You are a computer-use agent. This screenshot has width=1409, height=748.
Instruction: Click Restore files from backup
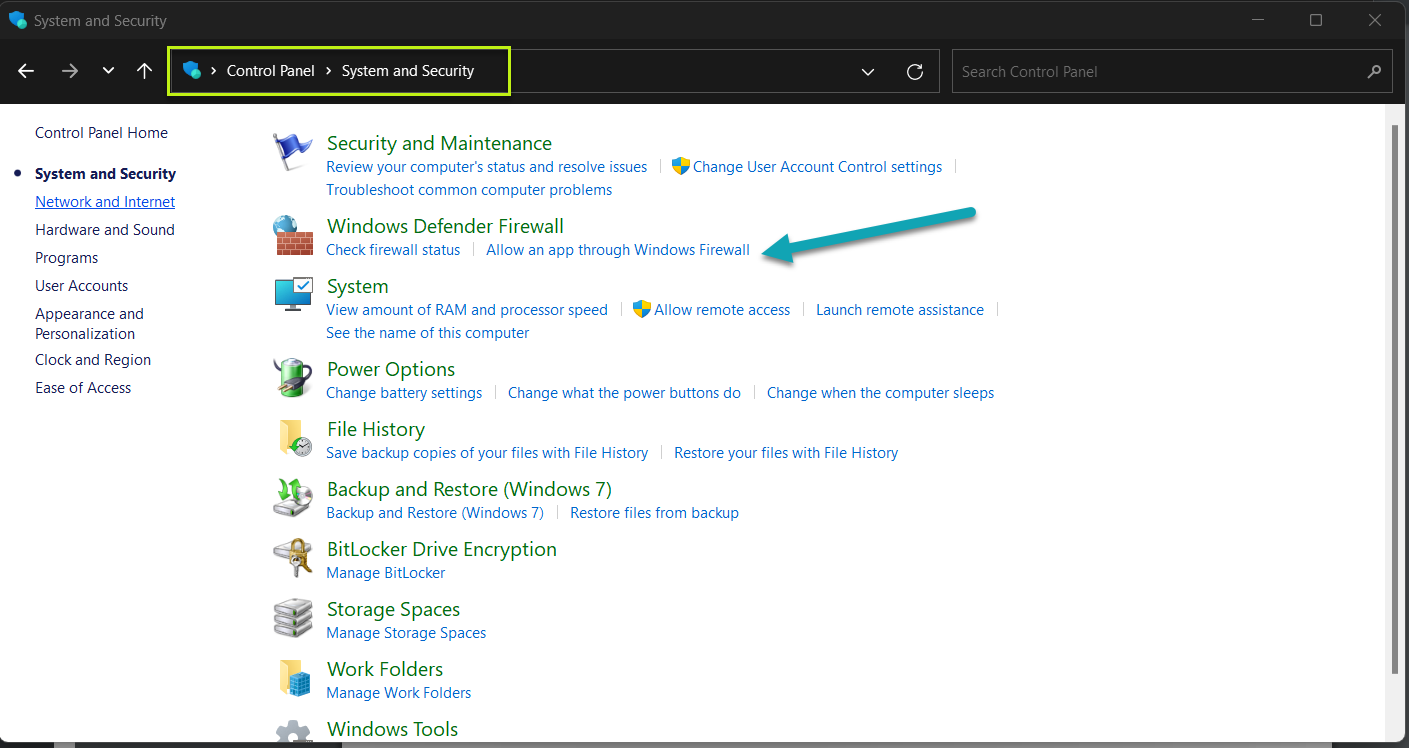pos(654,513)
